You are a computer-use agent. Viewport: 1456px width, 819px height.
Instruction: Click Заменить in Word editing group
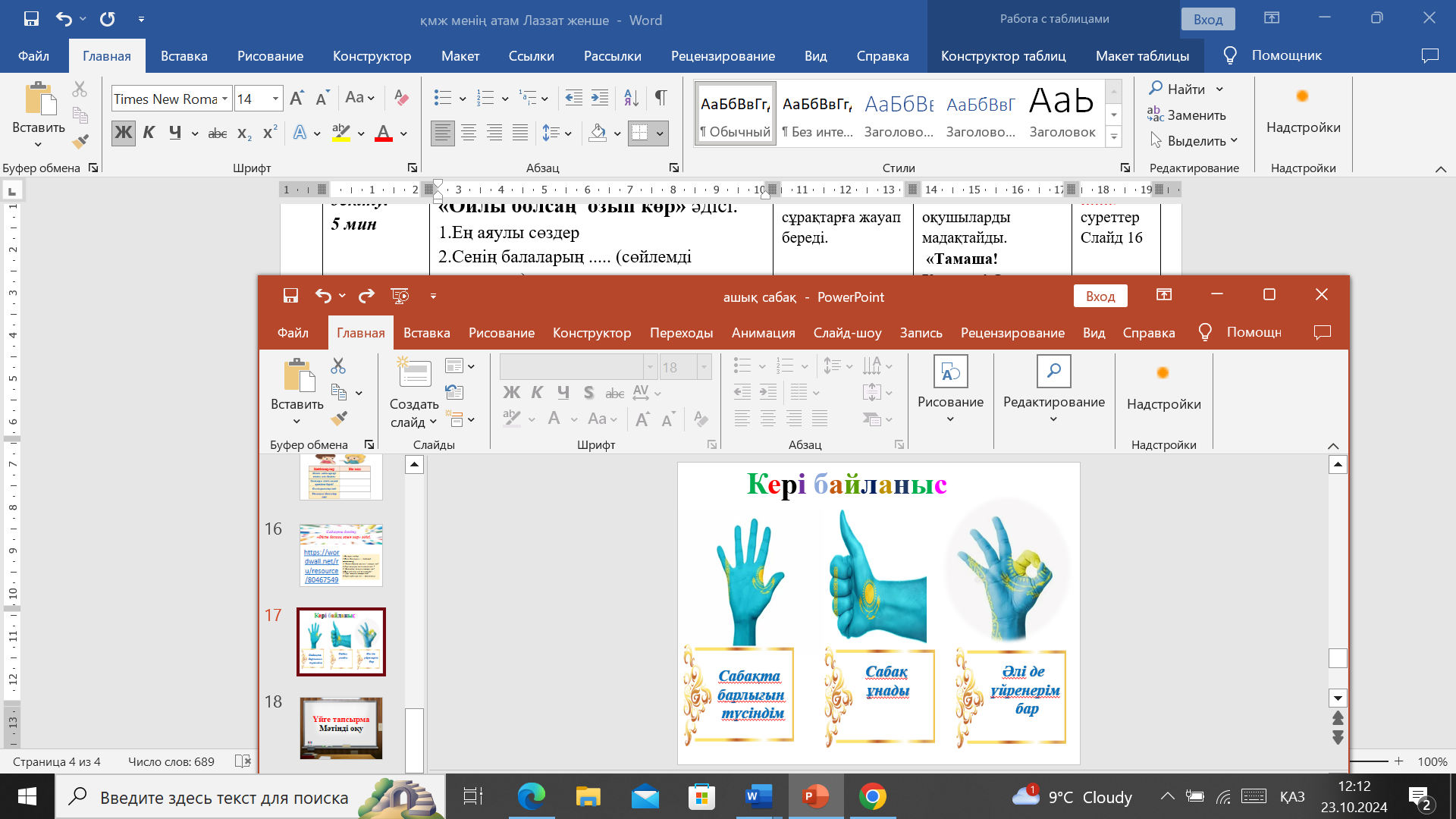tap(1187, 115)
